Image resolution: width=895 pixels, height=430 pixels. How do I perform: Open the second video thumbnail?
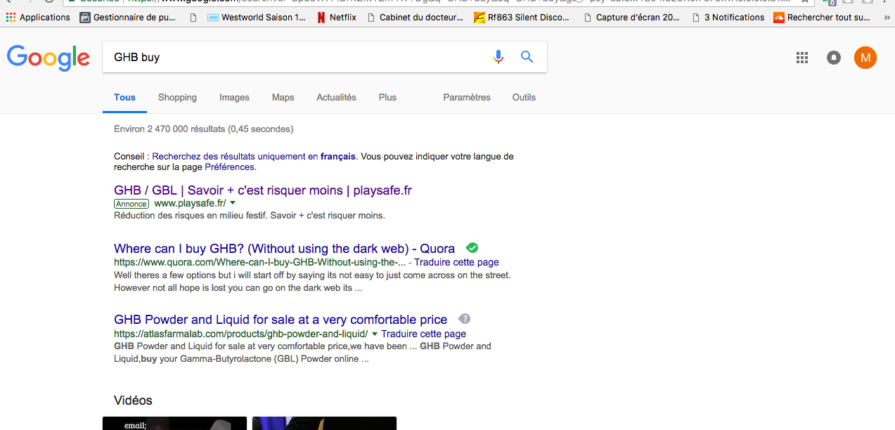pos(324,423)
